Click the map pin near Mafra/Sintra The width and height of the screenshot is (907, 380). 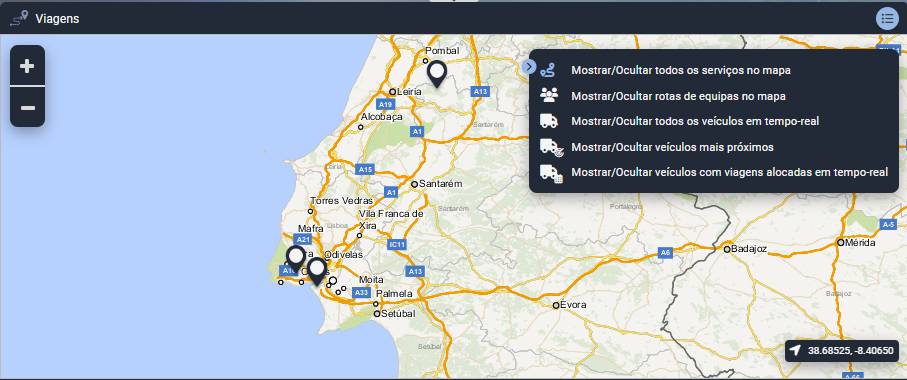[296, 259]
